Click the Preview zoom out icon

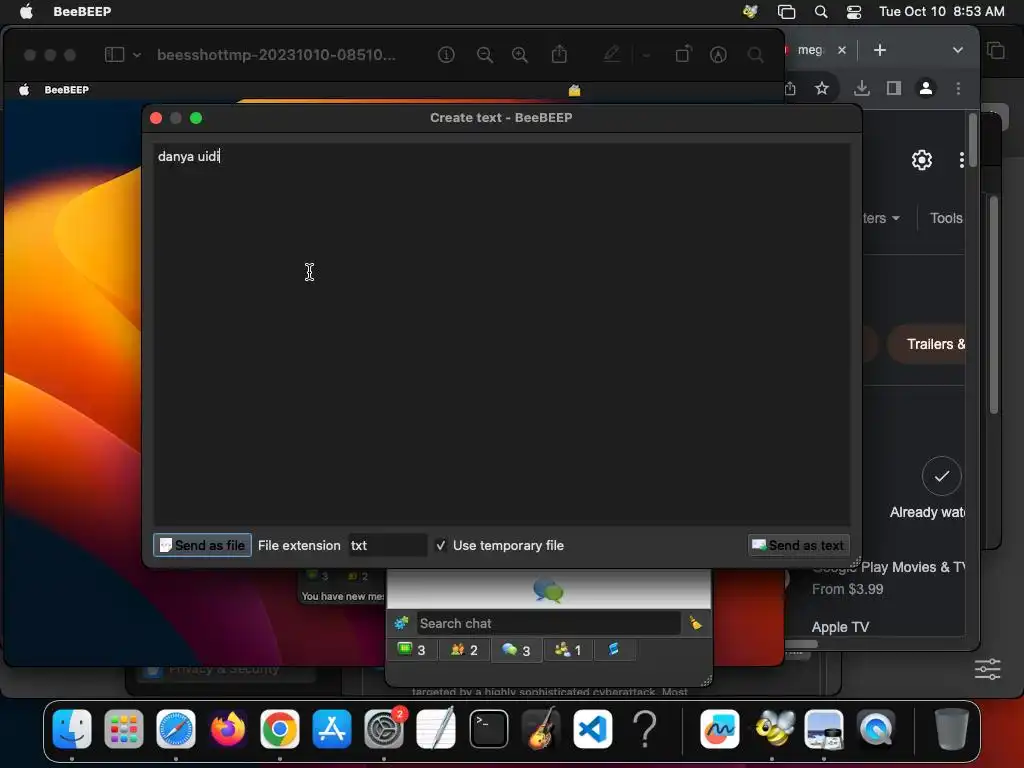coord(485,55)
